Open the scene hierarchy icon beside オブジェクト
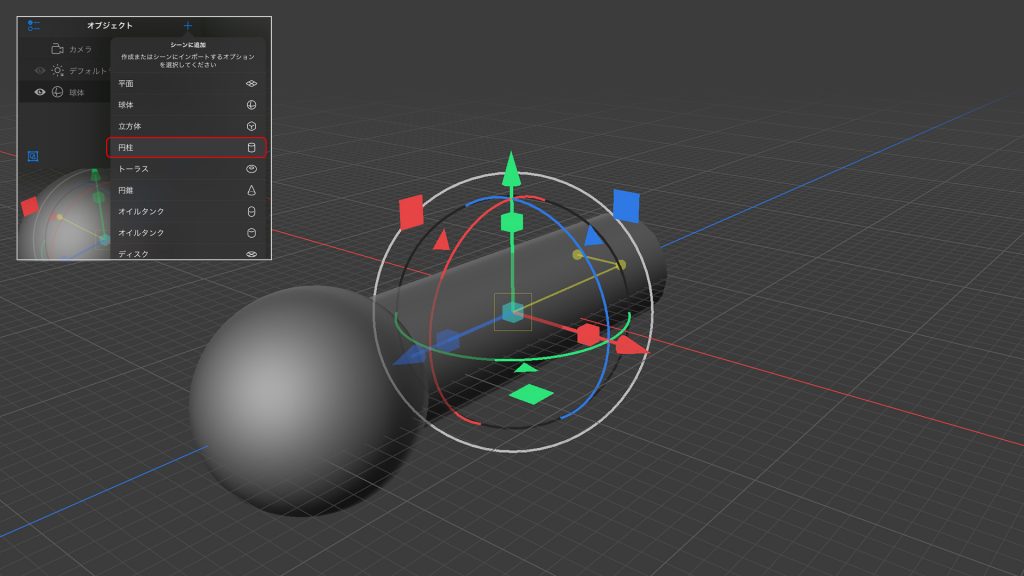This screenshot has height=576, width=1024. pos(34,25)
